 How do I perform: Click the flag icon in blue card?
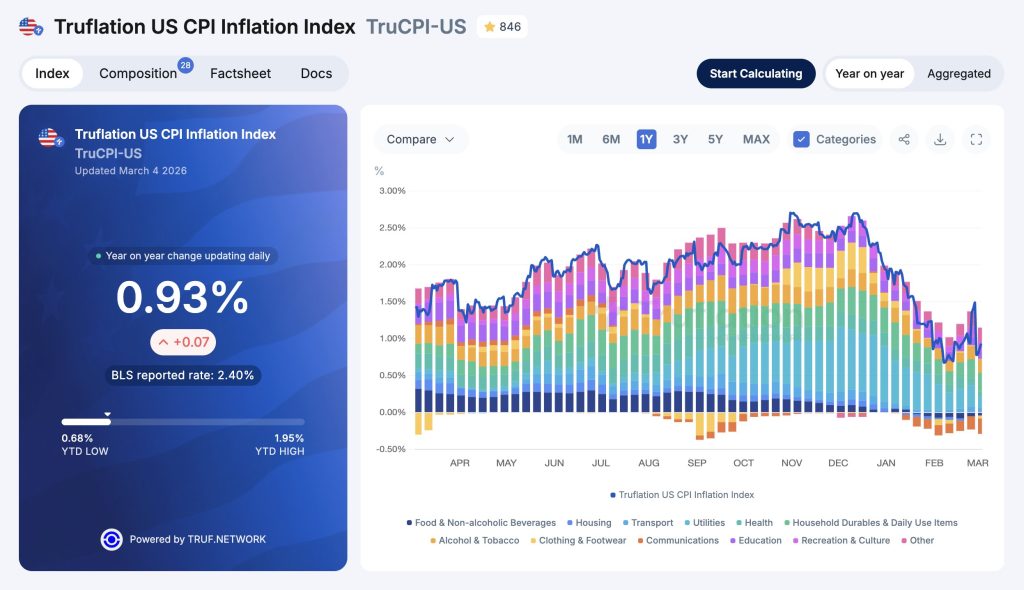[50, 138]
